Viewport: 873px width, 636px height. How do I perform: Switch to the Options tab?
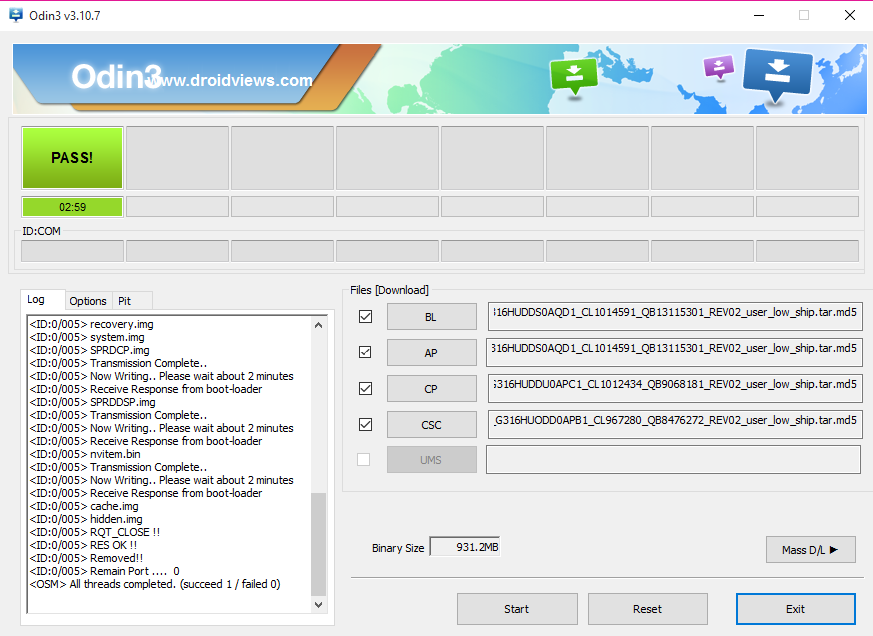click(88, 301)
